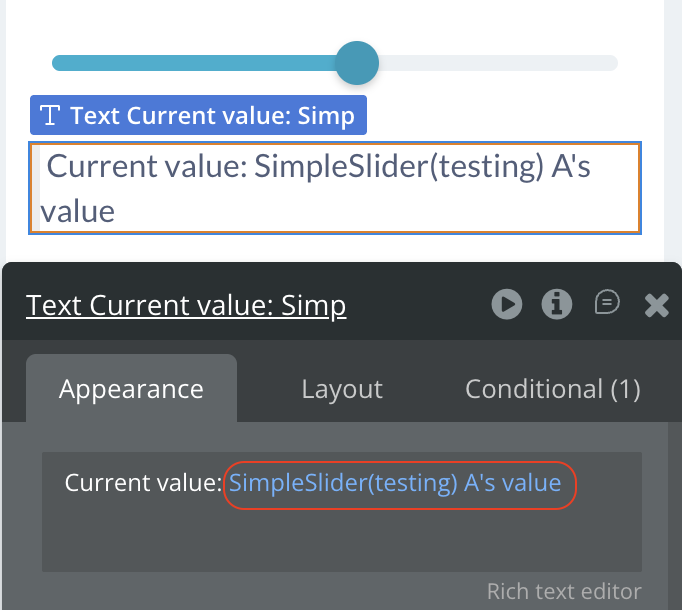
Task: Click the blank canvas above the slider
Action: tap(335, 20)
